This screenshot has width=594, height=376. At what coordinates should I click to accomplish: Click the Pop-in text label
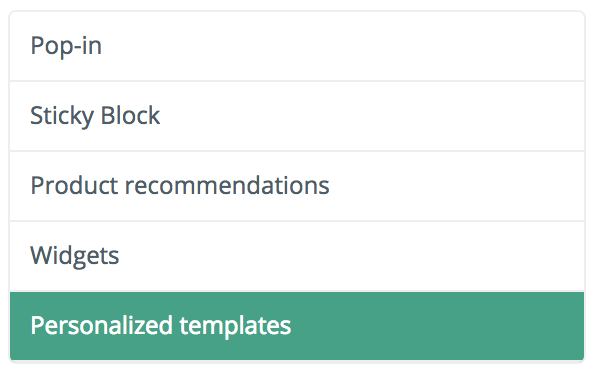click(66, 46)
